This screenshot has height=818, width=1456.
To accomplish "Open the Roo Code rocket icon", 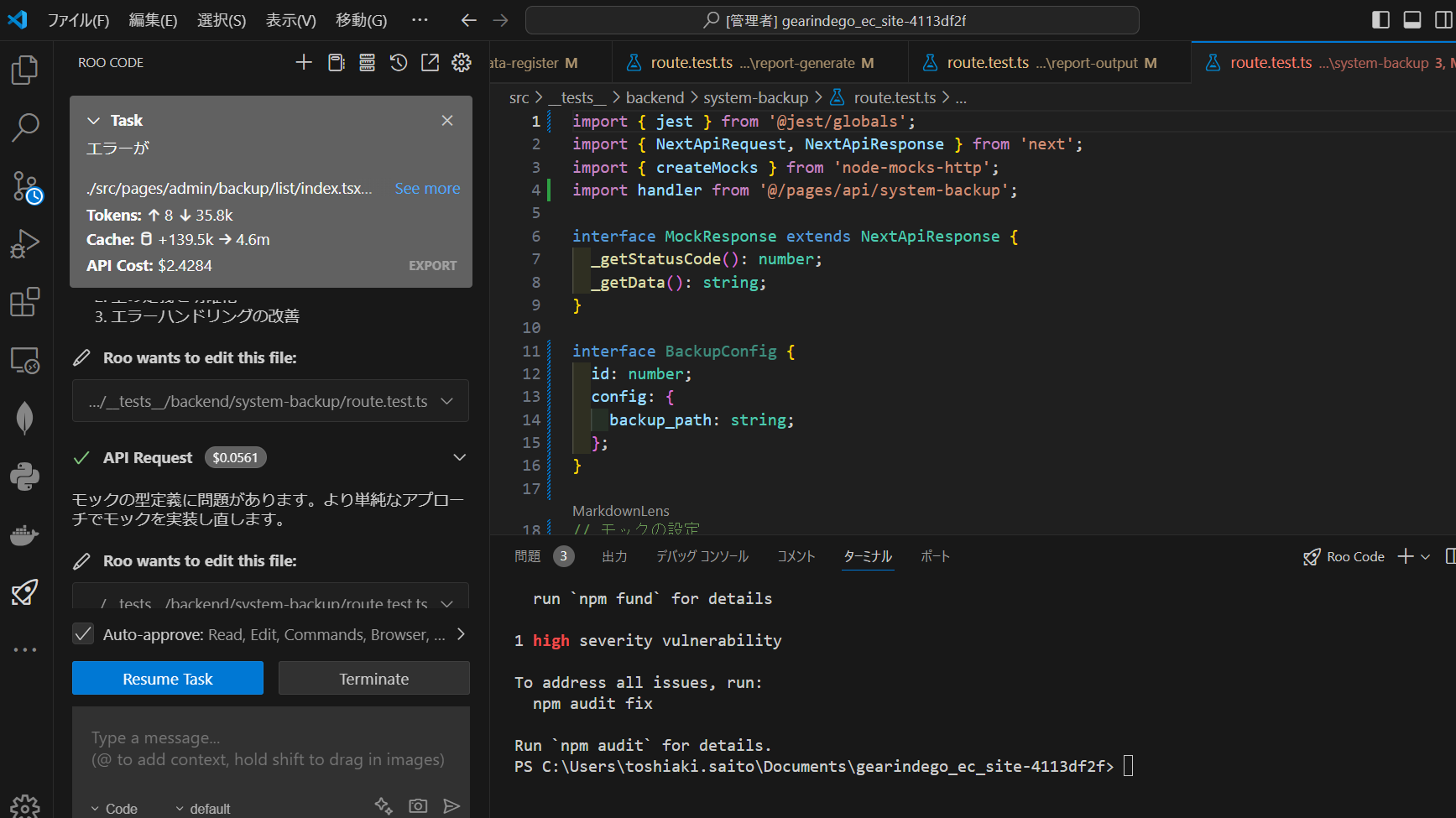I will click(25, 592).
